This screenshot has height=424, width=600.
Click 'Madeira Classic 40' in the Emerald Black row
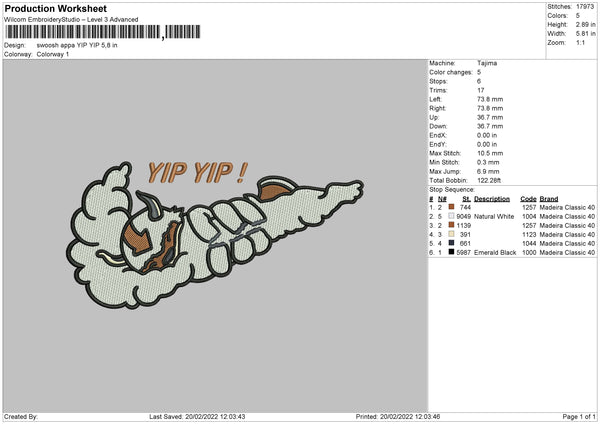(567, 253)
